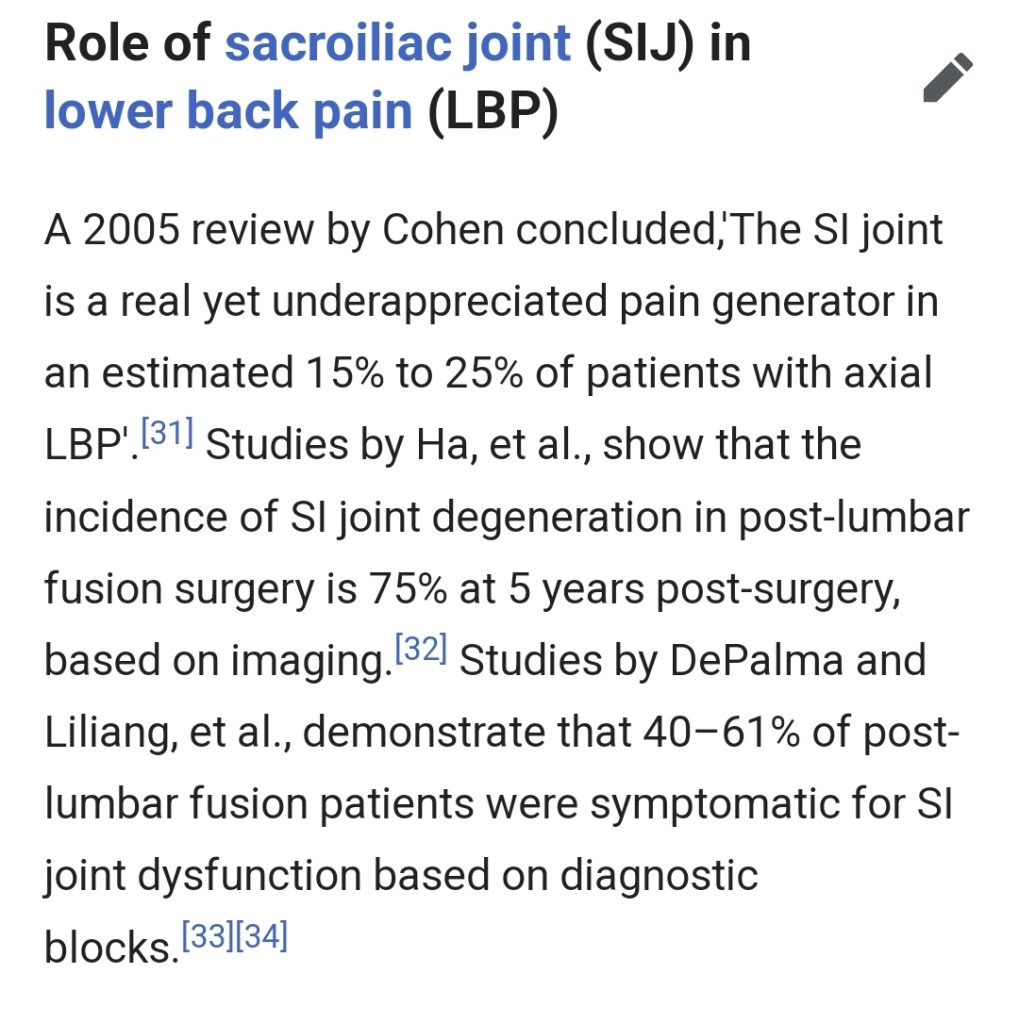Click "Role of" at heading start
Screen dimensions: 1019x1023
(127, 43)
